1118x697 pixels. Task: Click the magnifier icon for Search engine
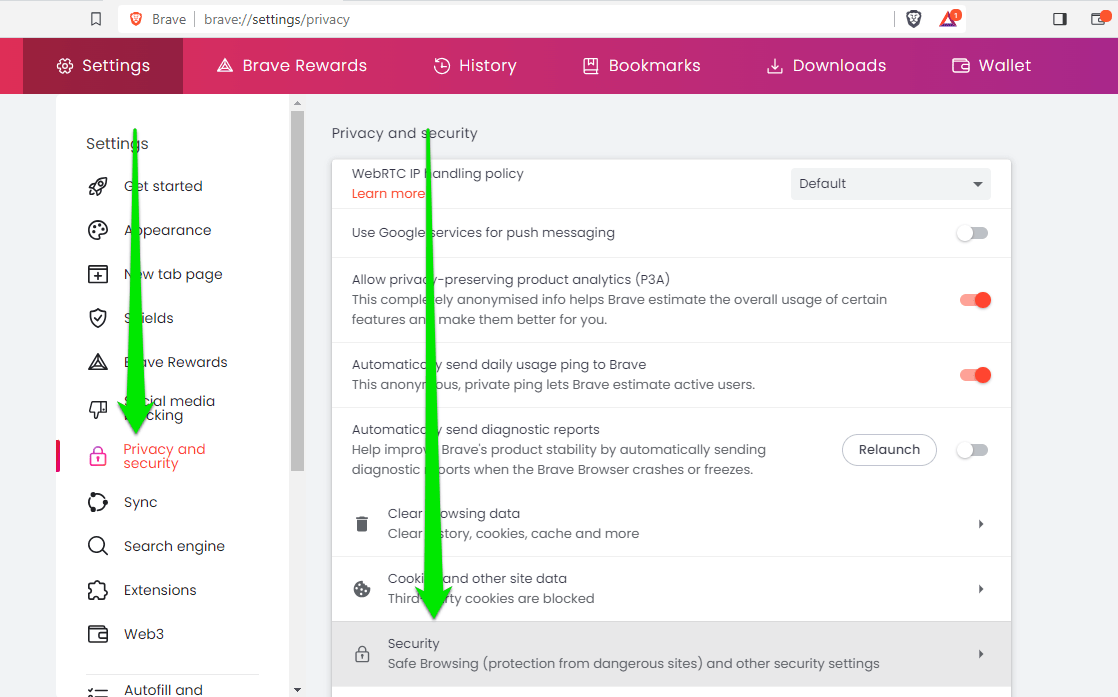pos(98,547)
